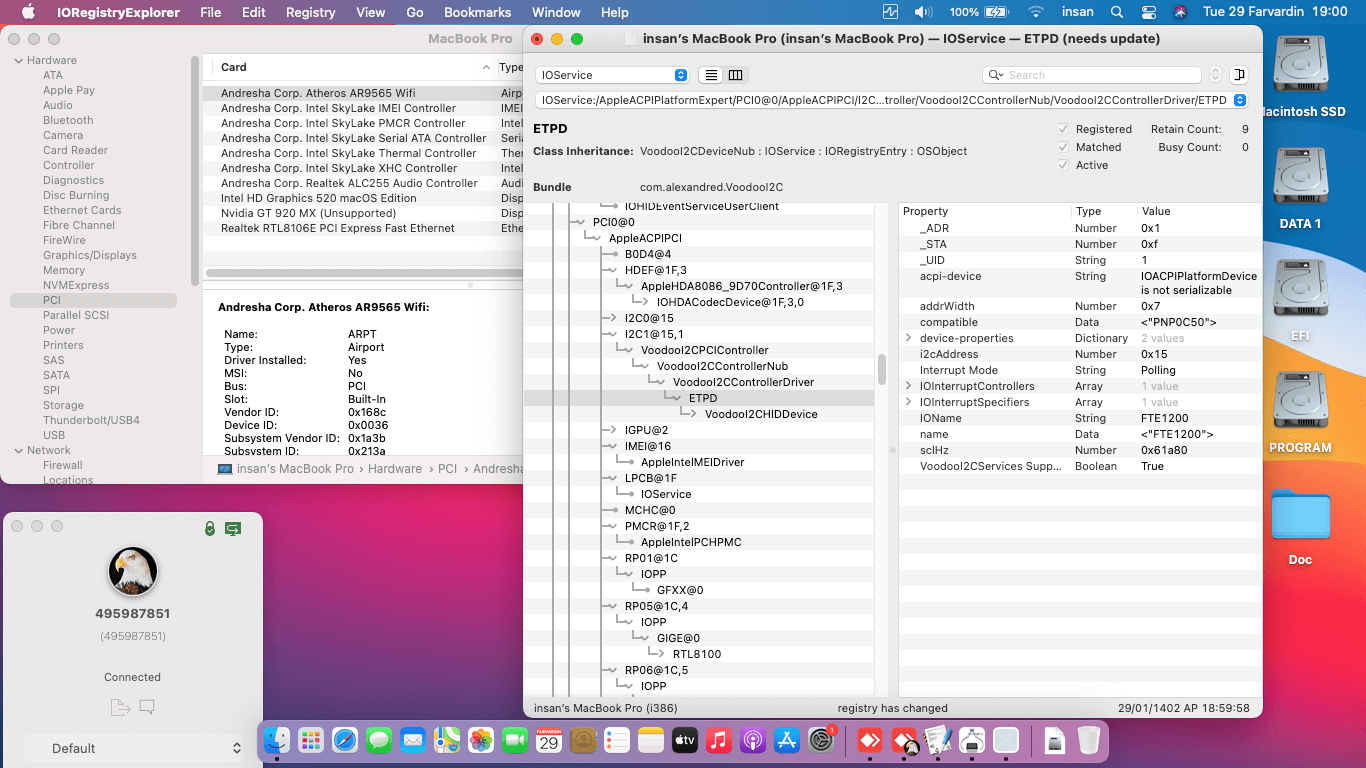Click the green monitor icon in AnyDesk window
This screenshot has width=1366, height=768.
[233, 527]
